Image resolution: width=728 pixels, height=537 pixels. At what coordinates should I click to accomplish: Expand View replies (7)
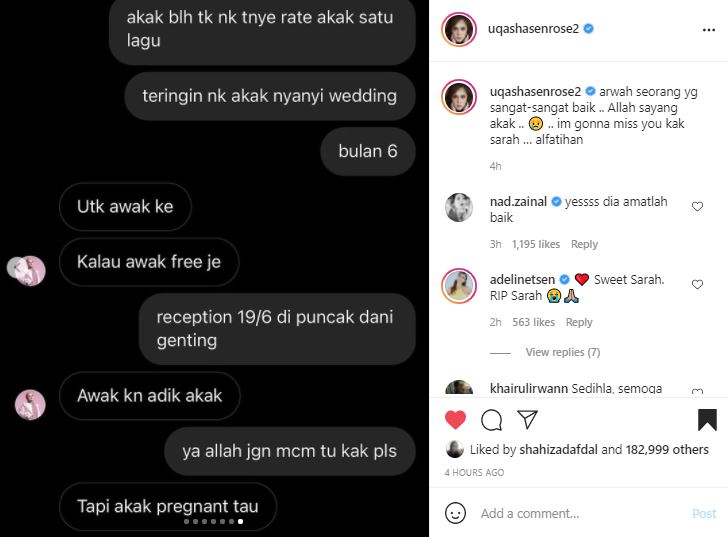(563, 352)
